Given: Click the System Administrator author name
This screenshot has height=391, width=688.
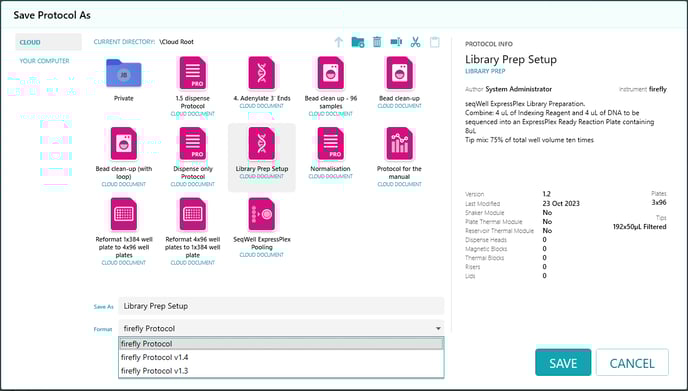Looking at the screenshot, I should pos(518,89).
